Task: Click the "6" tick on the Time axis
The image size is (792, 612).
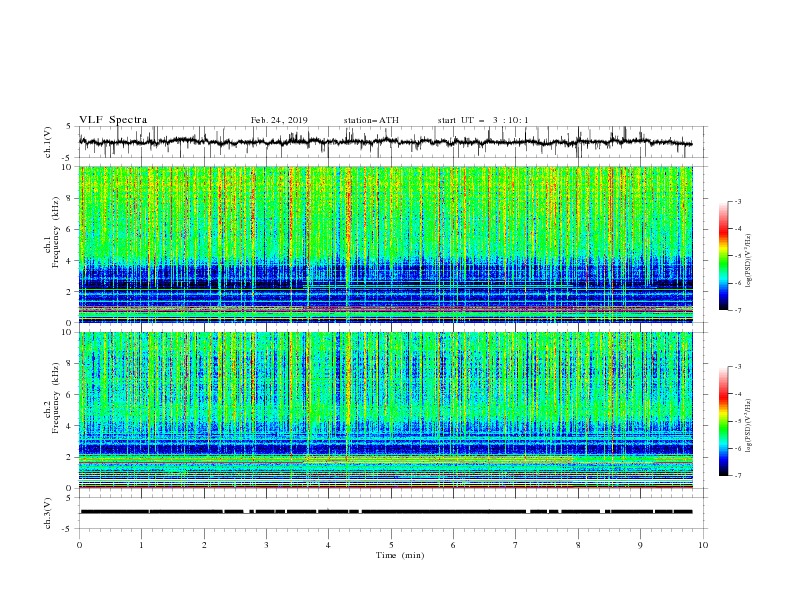Action: pyautogui.click(x=453, y=545)
